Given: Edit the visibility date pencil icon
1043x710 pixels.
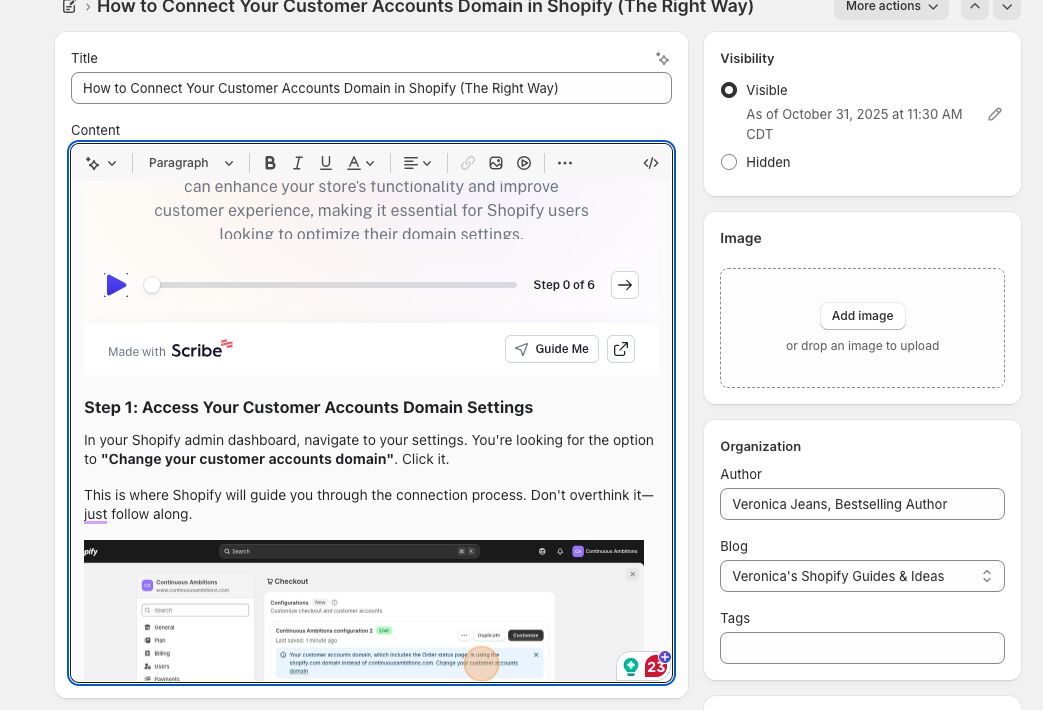Looking at the screenshot, I should (994, 114).
